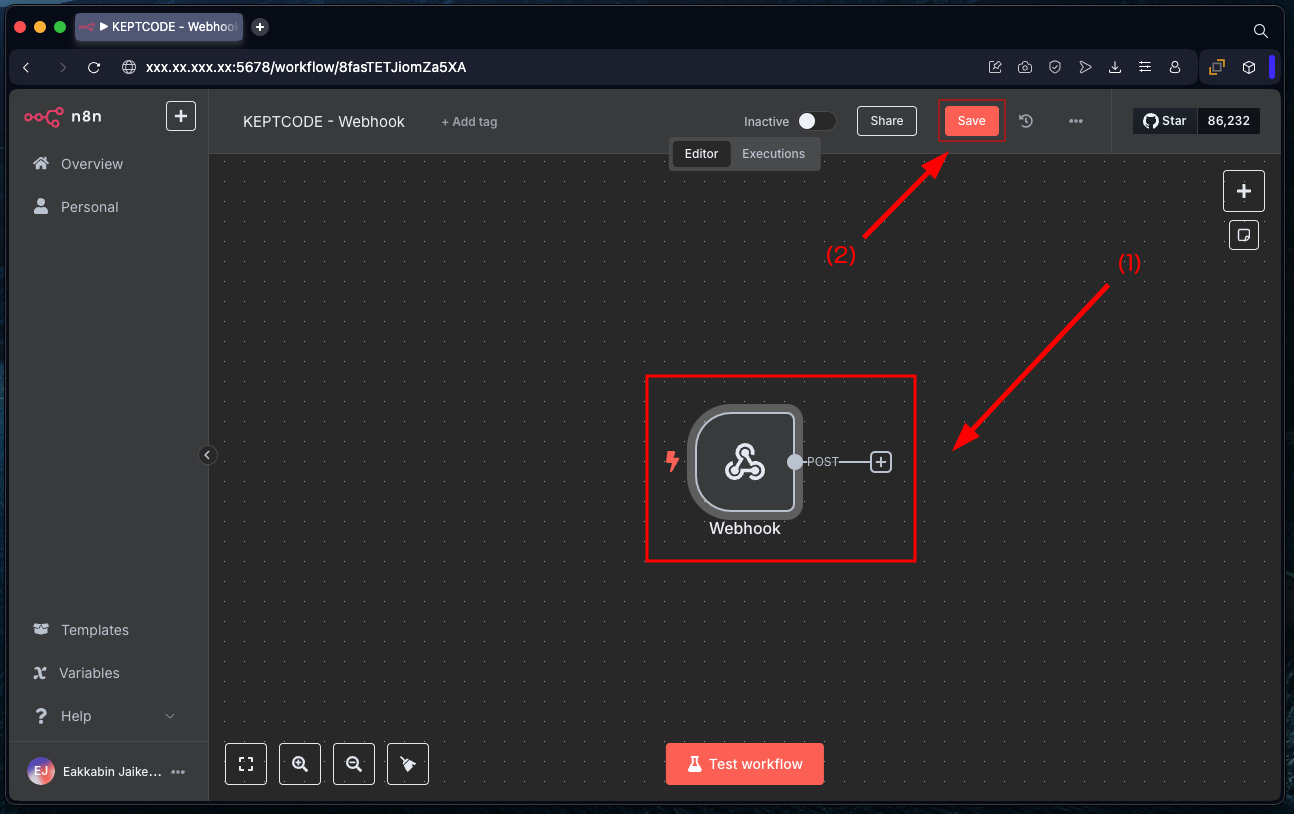1294x814 pixels.
Task: Click the fit to view icon
Action: [x=246, y=764]
